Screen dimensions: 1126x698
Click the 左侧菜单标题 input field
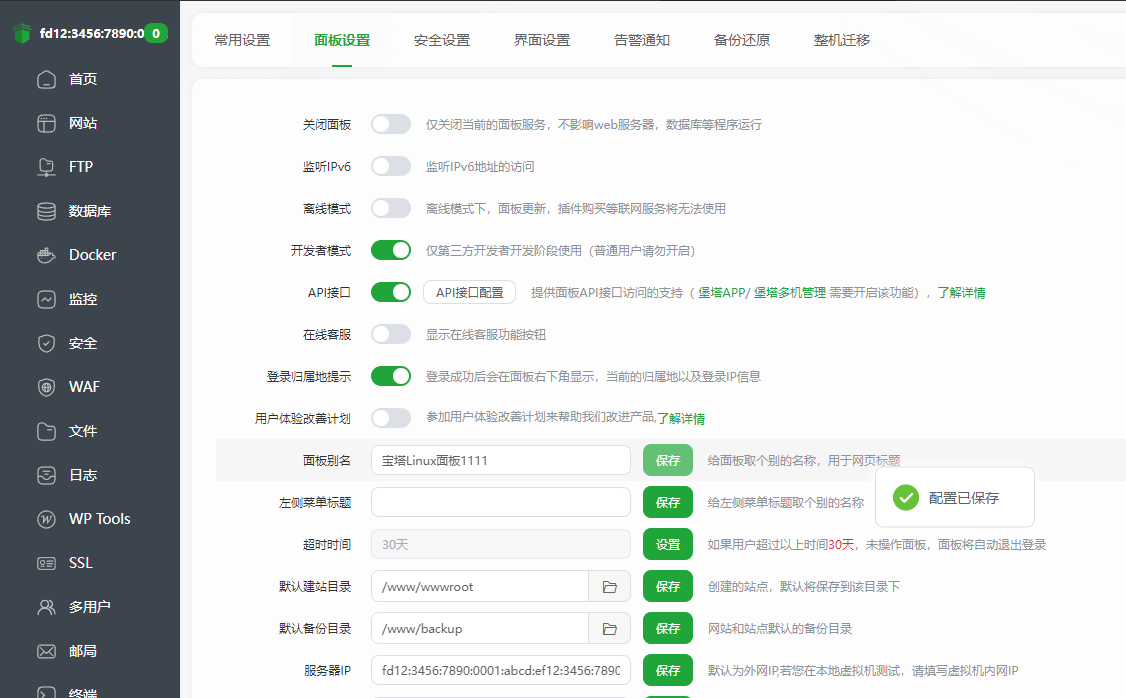[x=500, y=502]
